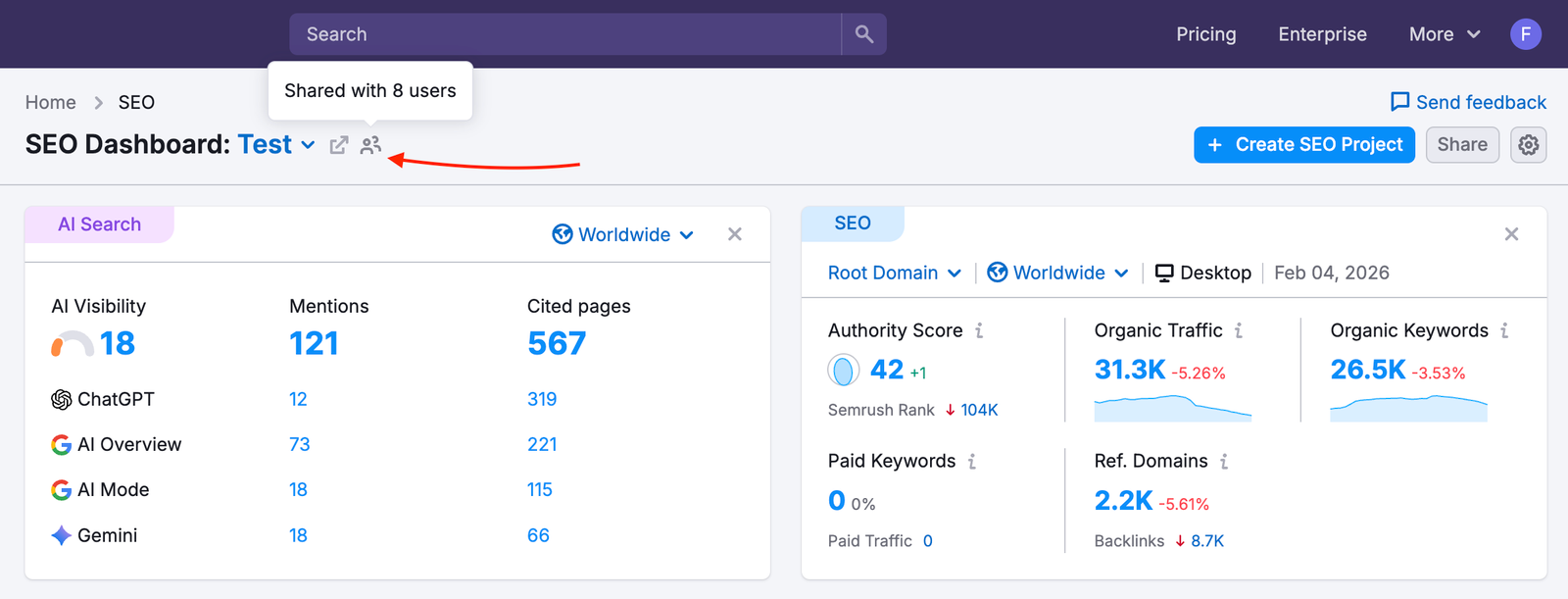1568x599 pixels.
Task: Click the Organic Traffic trend chart
Action: pyautogui.click(x=1173, y=408)
